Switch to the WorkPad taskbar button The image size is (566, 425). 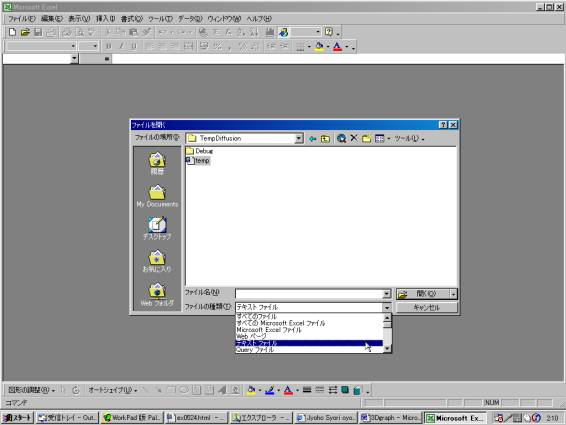pyautogui.click(x=132, y=418)
